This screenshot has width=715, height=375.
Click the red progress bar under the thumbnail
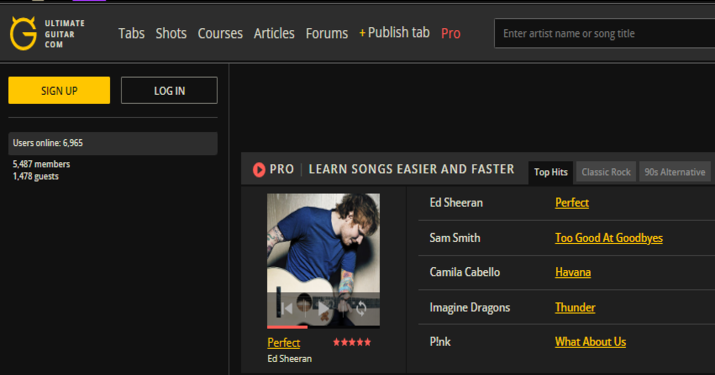pos(287,327)
